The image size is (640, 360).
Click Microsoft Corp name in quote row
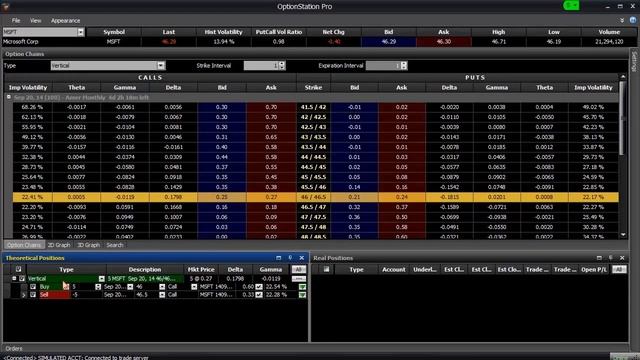coord(20,42)
